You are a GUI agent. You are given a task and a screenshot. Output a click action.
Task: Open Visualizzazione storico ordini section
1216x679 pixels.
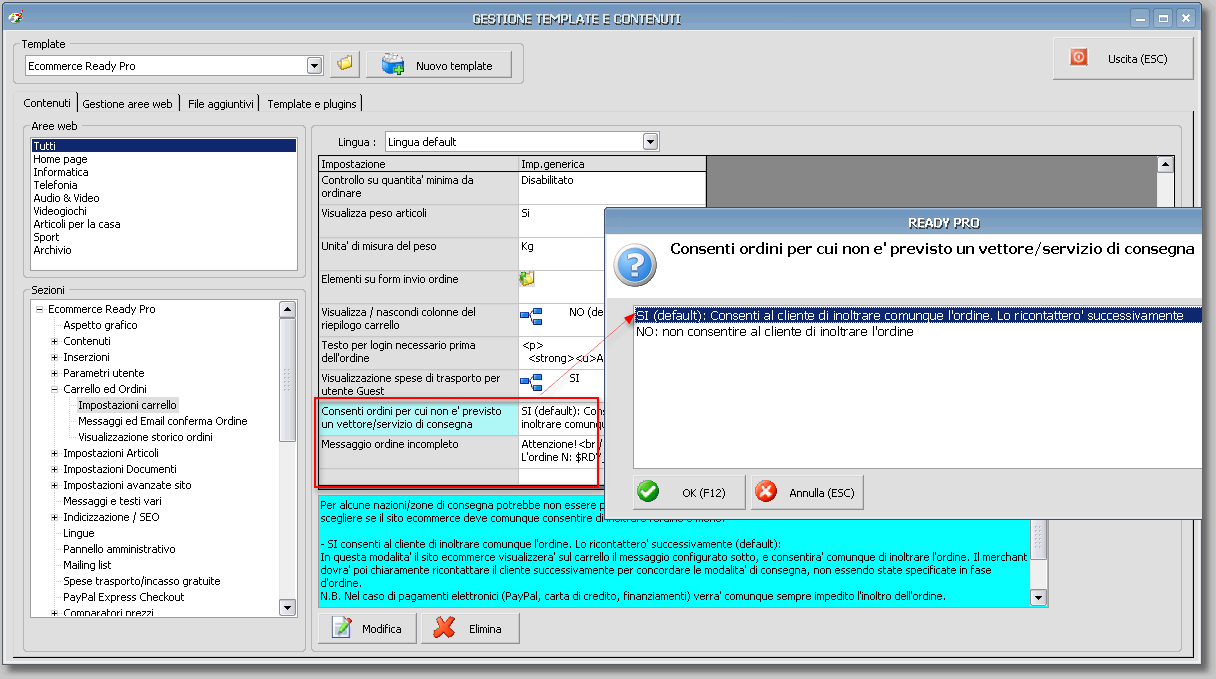(145, 437)
